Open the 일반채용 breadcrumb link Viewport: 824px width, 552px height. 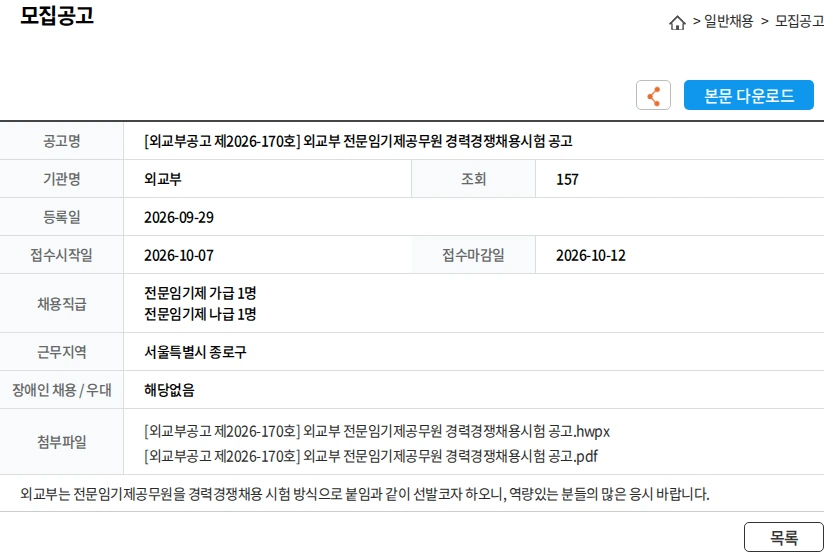[x=728, y=21]
